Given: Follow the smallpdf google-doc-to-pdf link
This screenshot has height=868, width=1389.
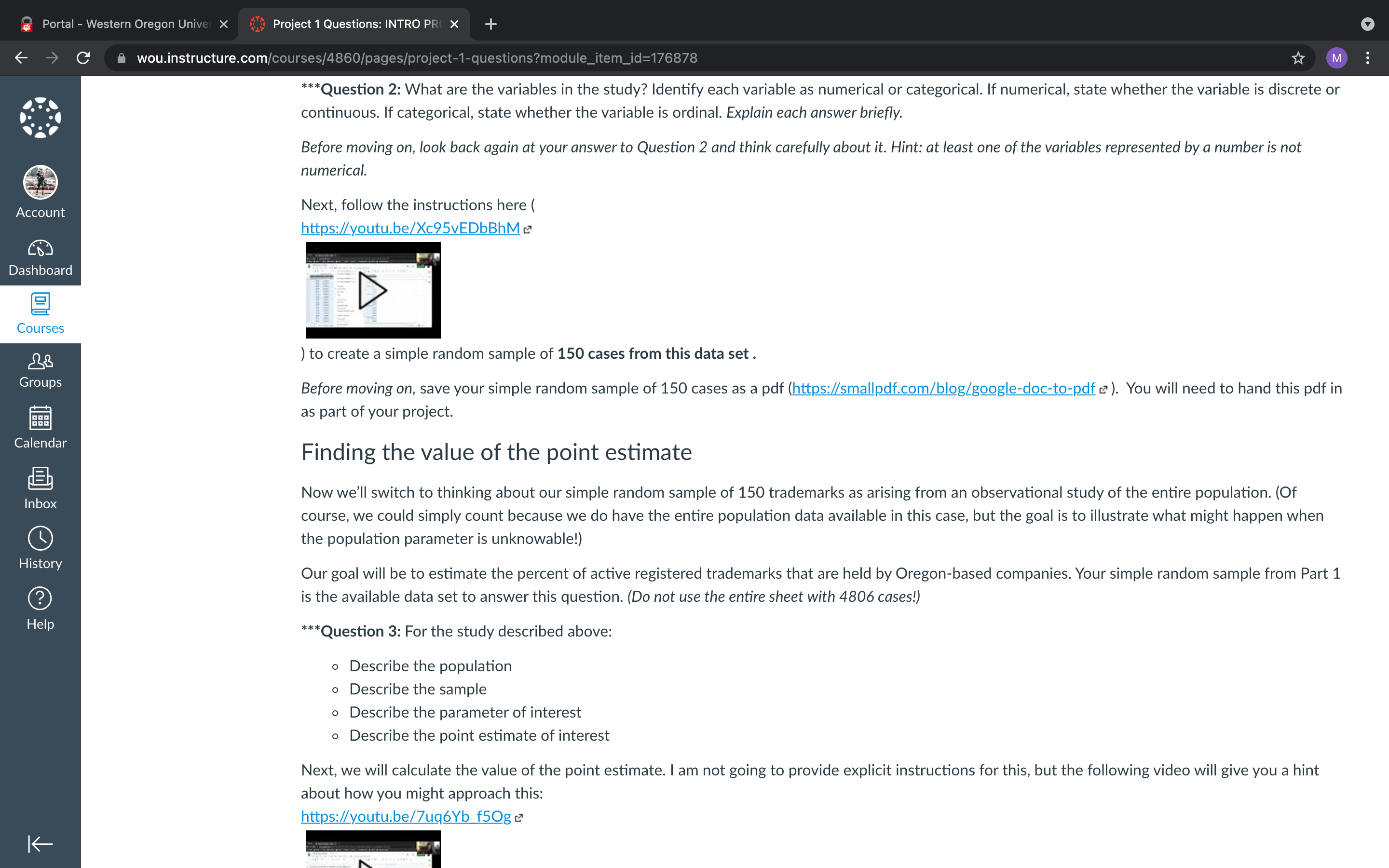Looking at the screenshot, I should (x=943, y=388).
